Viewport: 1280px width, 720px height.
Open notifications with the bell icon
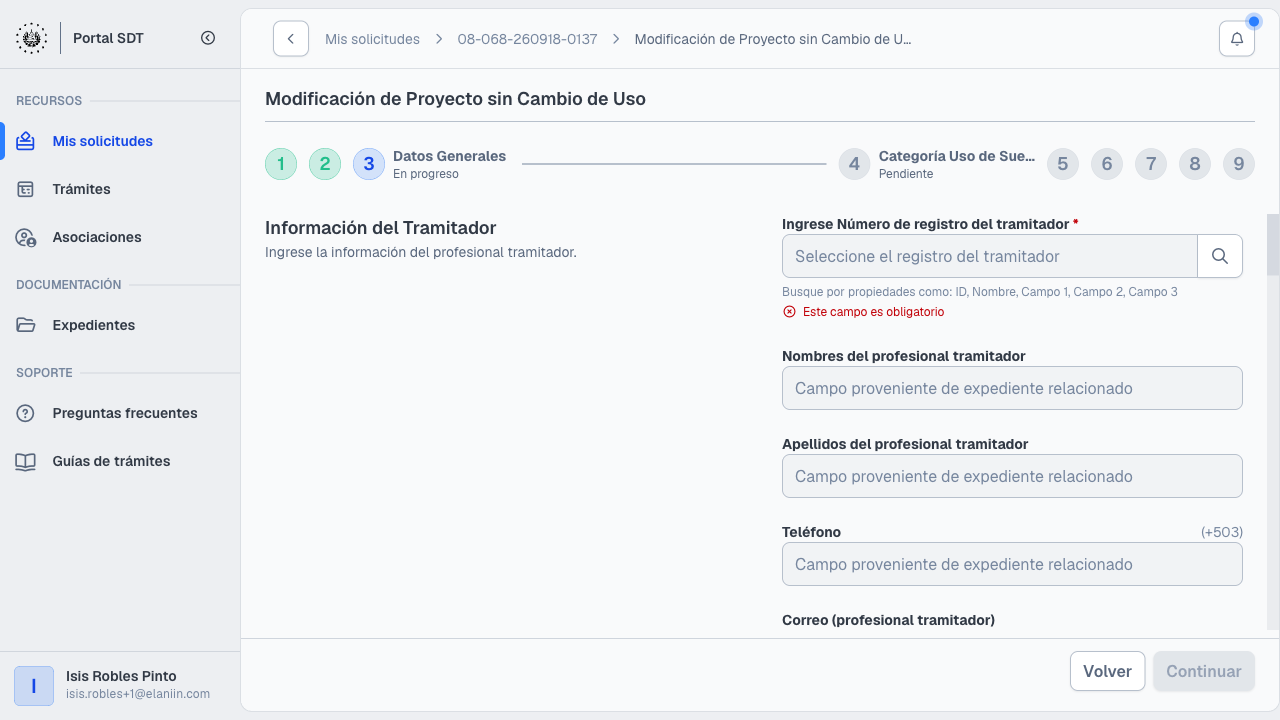pos(1237,39)
